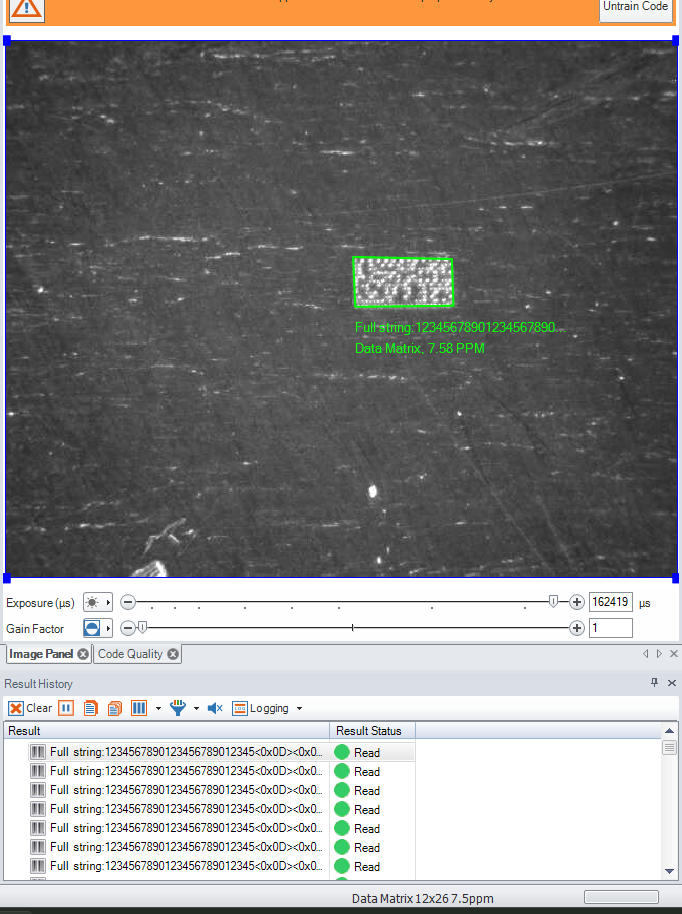Click the Untrain Code button
This screenshot has height=914, width=682.
(636, 8)
